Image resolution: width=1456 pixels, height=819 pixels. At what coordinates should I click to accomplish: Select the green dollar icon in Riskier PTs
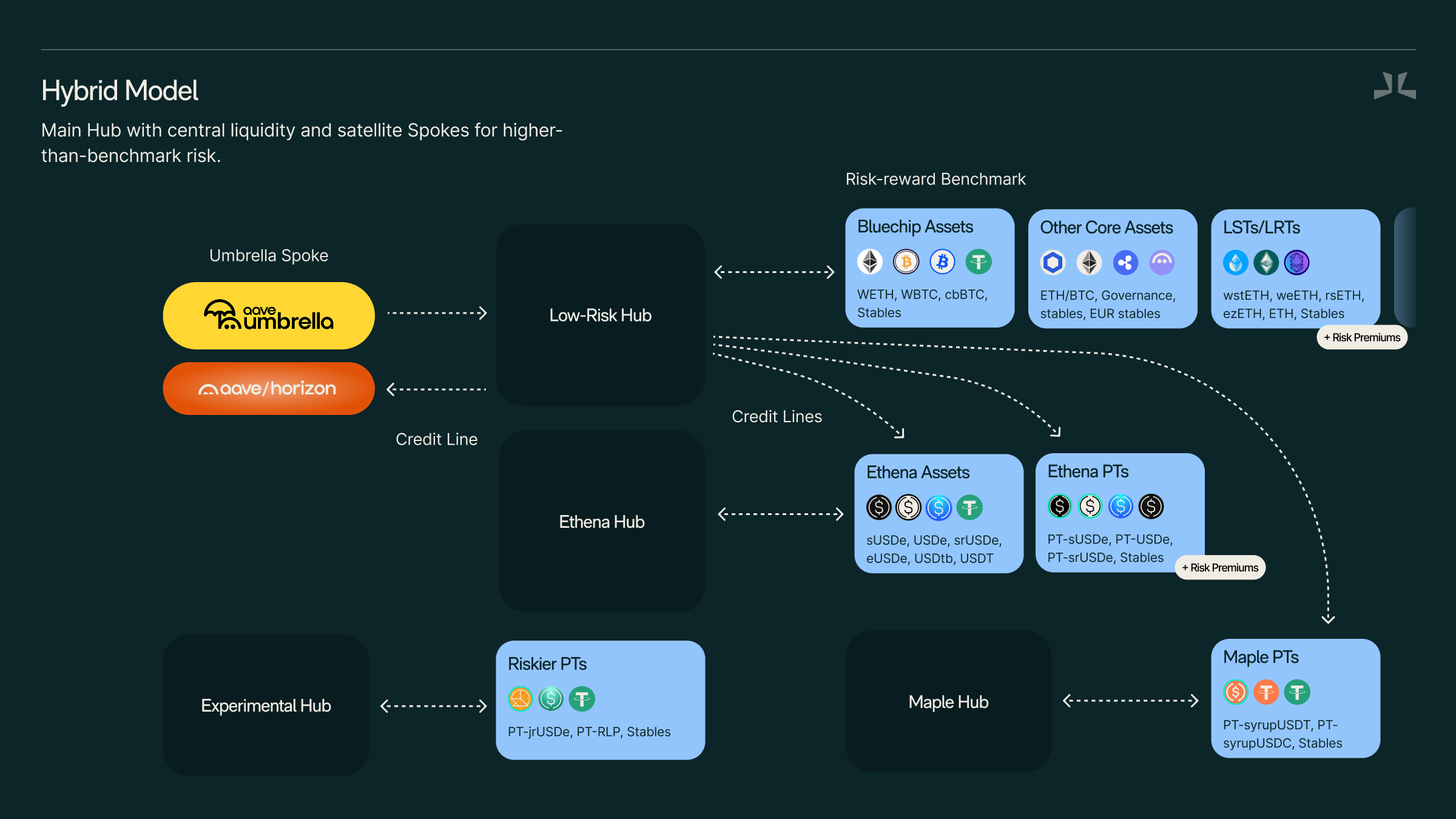551,699
